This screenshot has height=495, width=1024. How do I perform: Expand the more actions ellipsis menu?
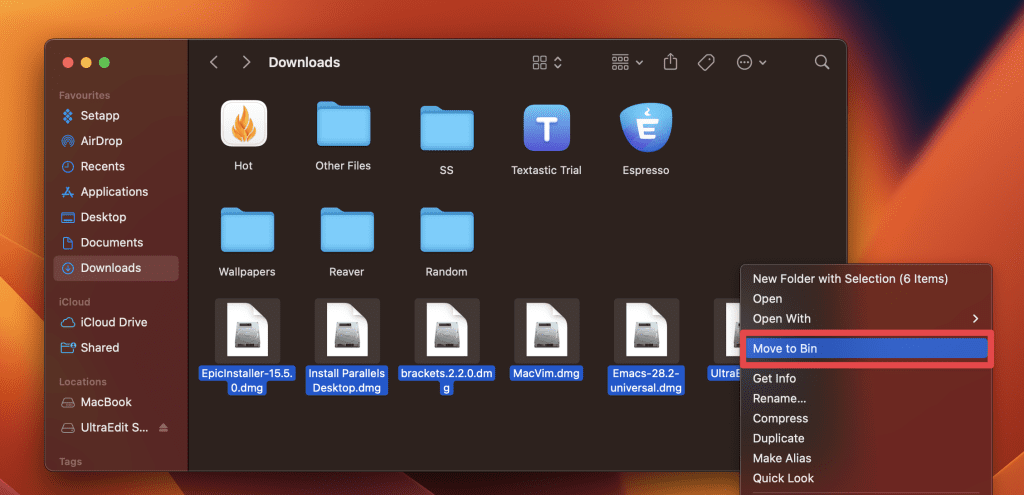tap(751, 62)
